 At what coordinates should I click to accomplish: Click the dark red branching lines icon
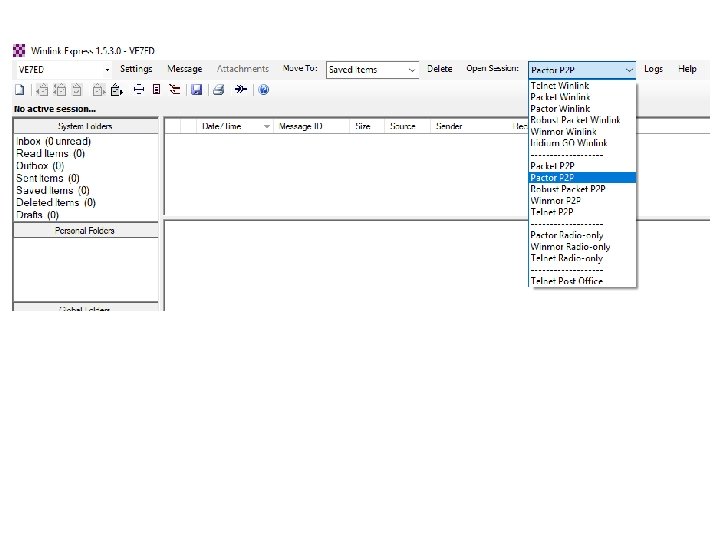tap(174, 90)
